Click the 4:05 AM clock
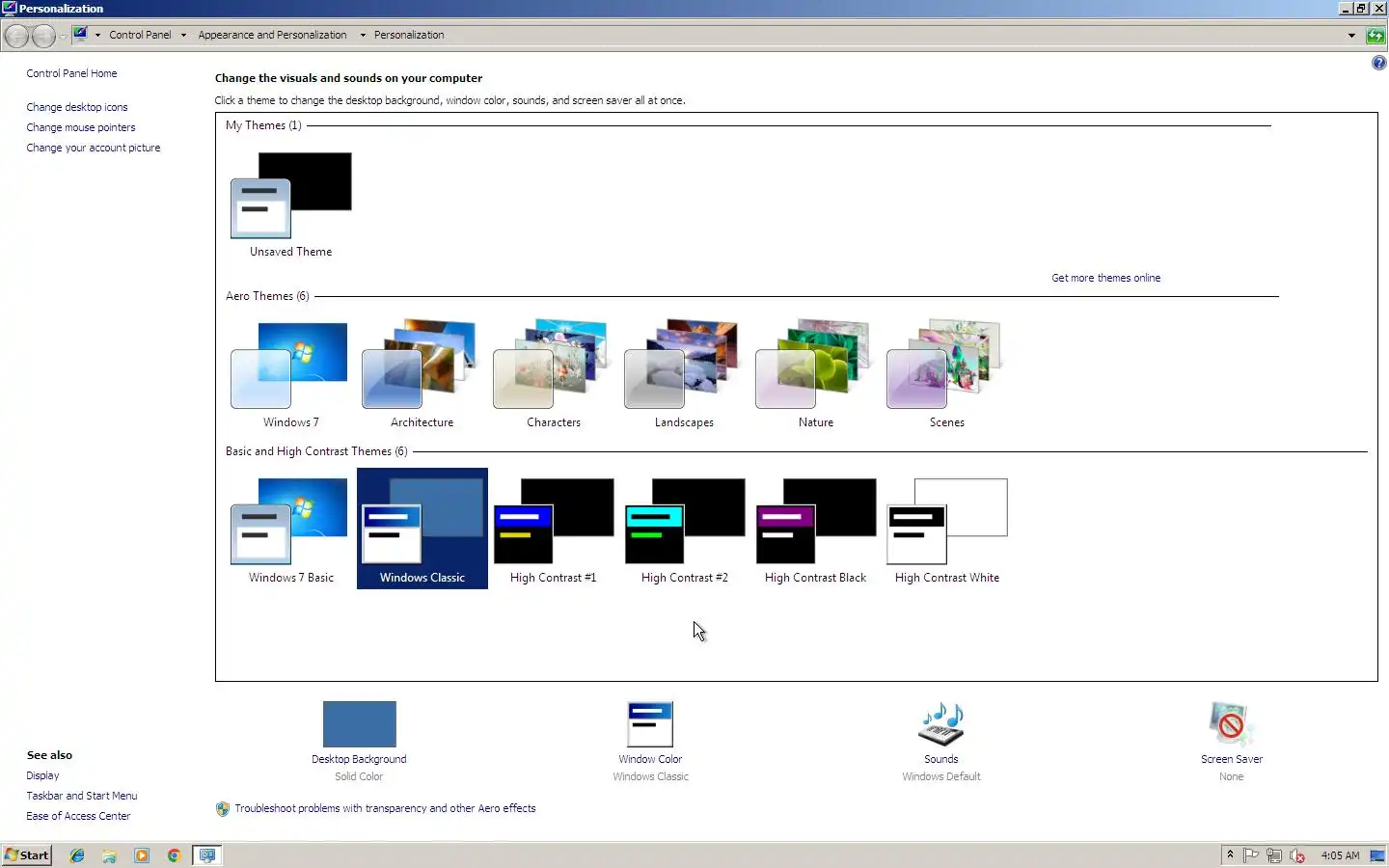The height and width of the screenshot is (868, 1389). point(1340,855)
